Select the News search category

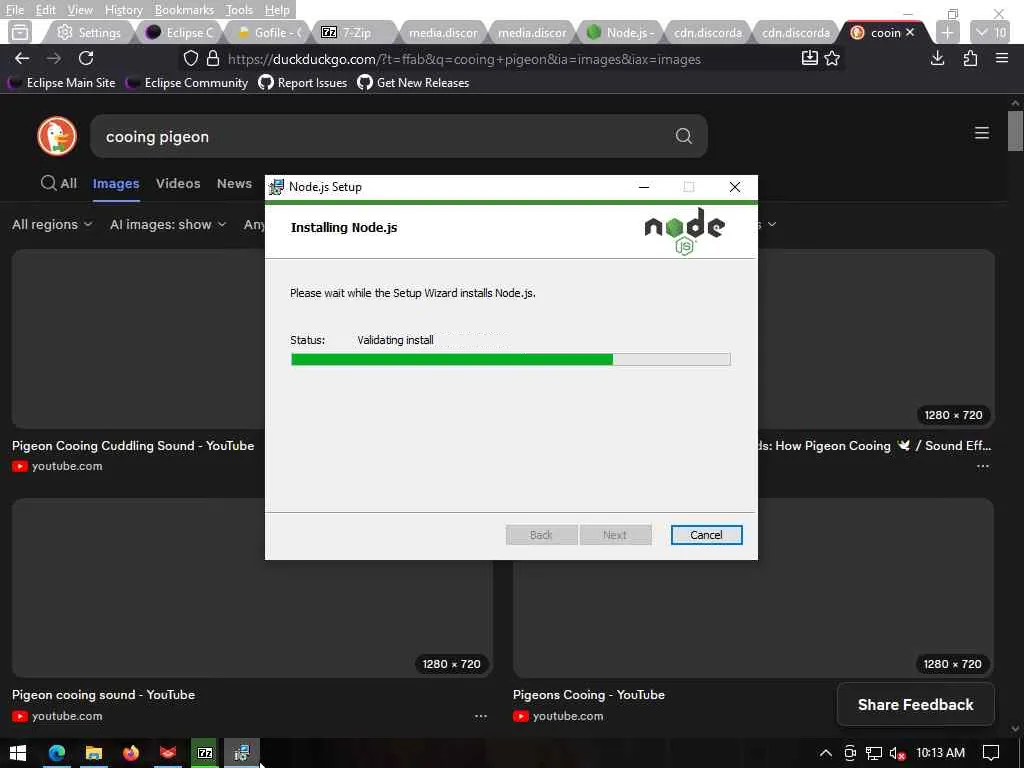pyautogui.click(x=234, y=184)
